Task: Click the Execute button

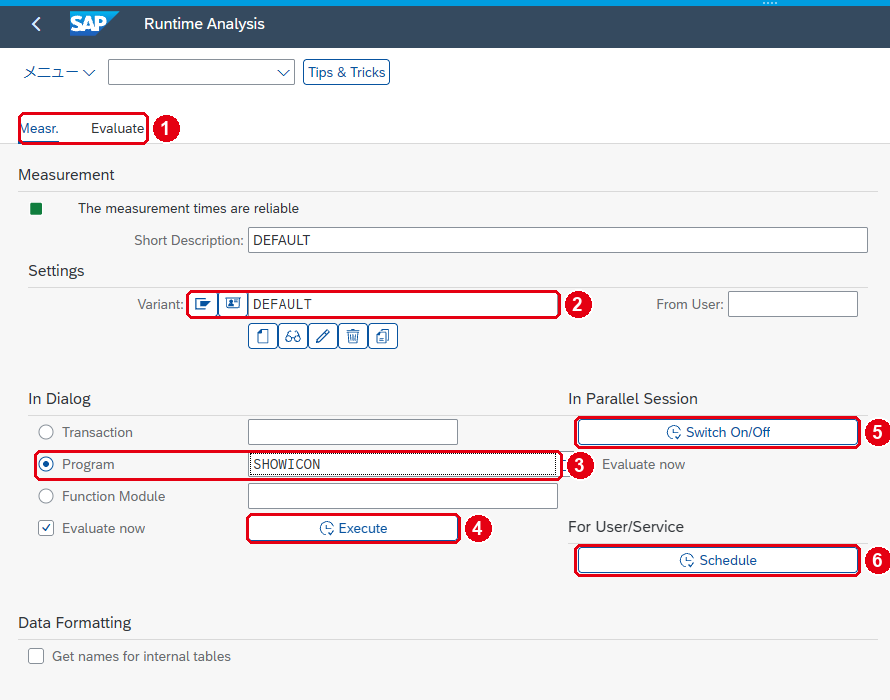Action: click(x=353, y=529)
